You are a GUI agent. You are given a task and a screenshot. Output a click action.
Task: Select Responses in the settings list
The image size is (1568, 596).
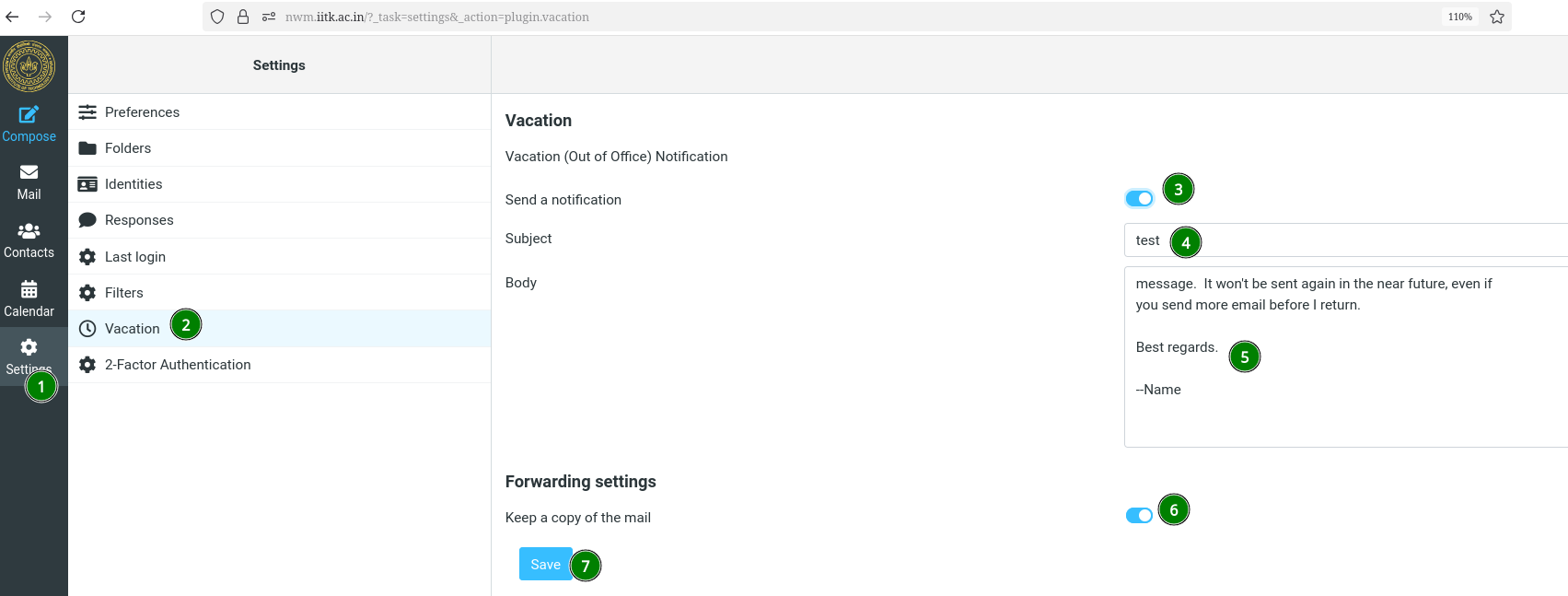point(139,220)
